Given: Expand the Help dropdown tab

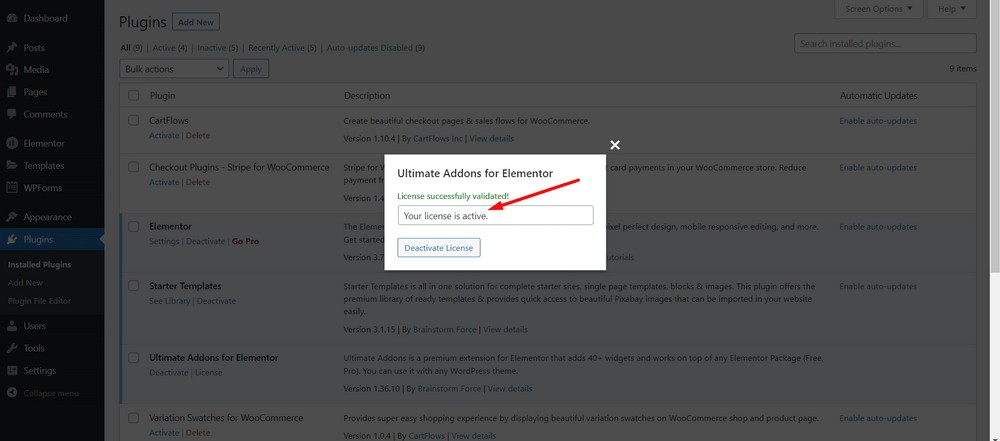Looking at the screenshot, I should pyautogui.click(x=952, y=9).
